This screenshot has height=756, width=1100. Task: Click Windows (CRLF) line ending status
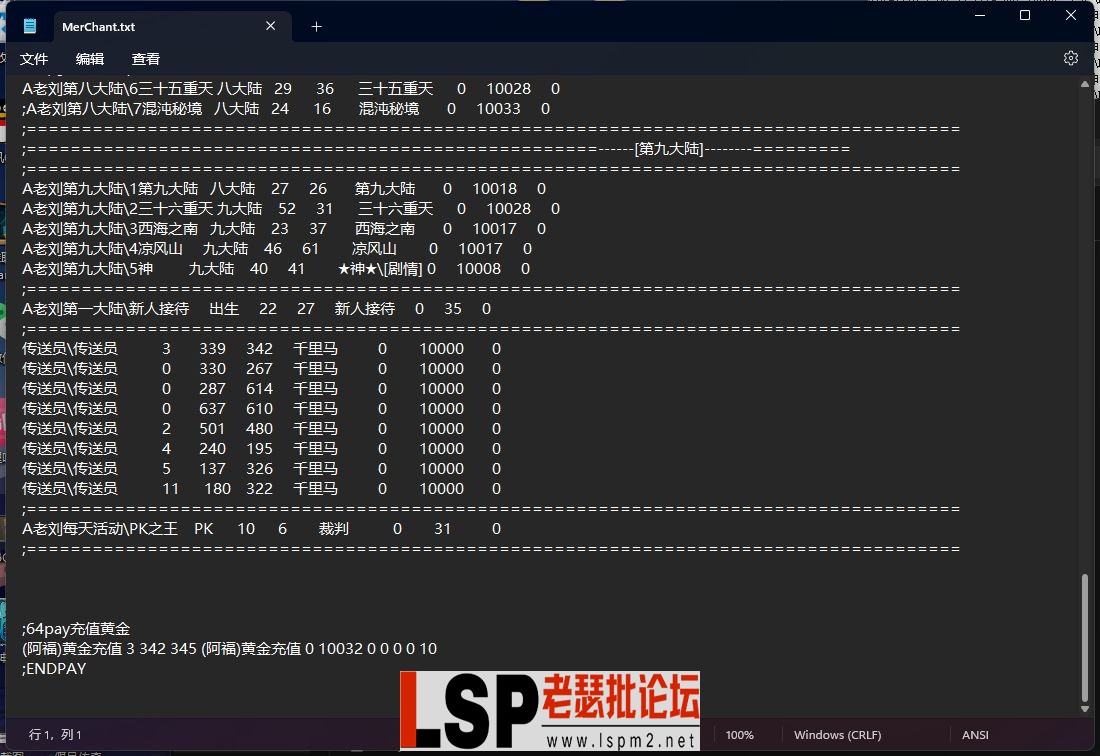pos(838,735)
